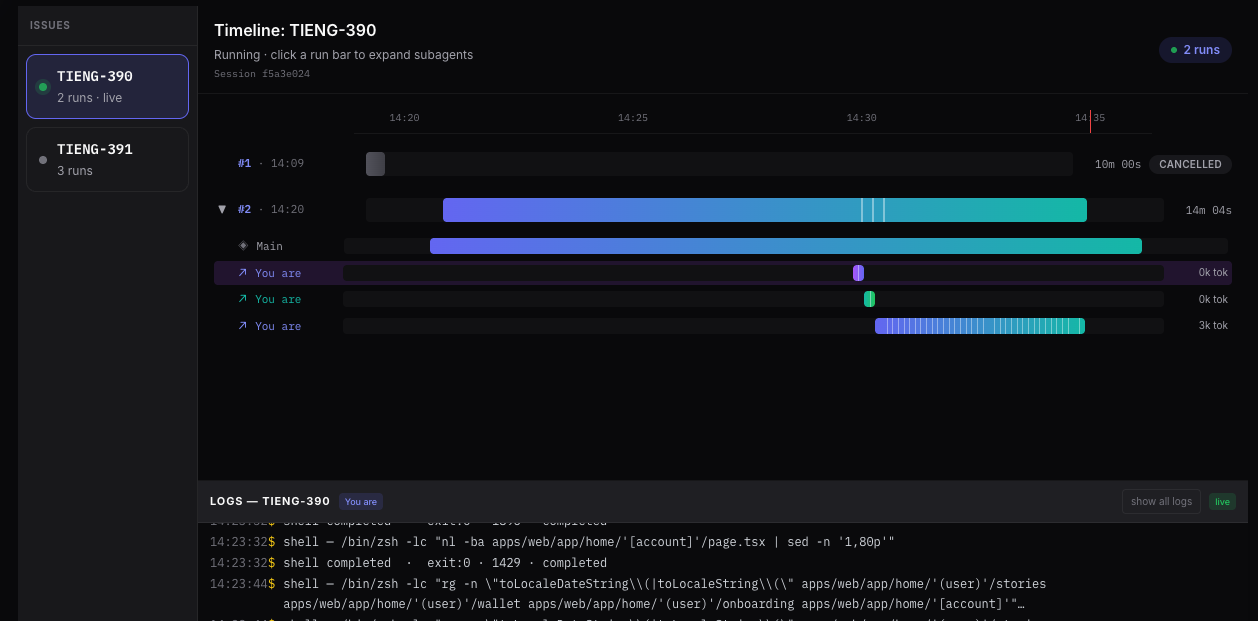Click the Session f5a3e024 identifier
The height and width of the screenshot is (621, 1258).
(261, 73)
